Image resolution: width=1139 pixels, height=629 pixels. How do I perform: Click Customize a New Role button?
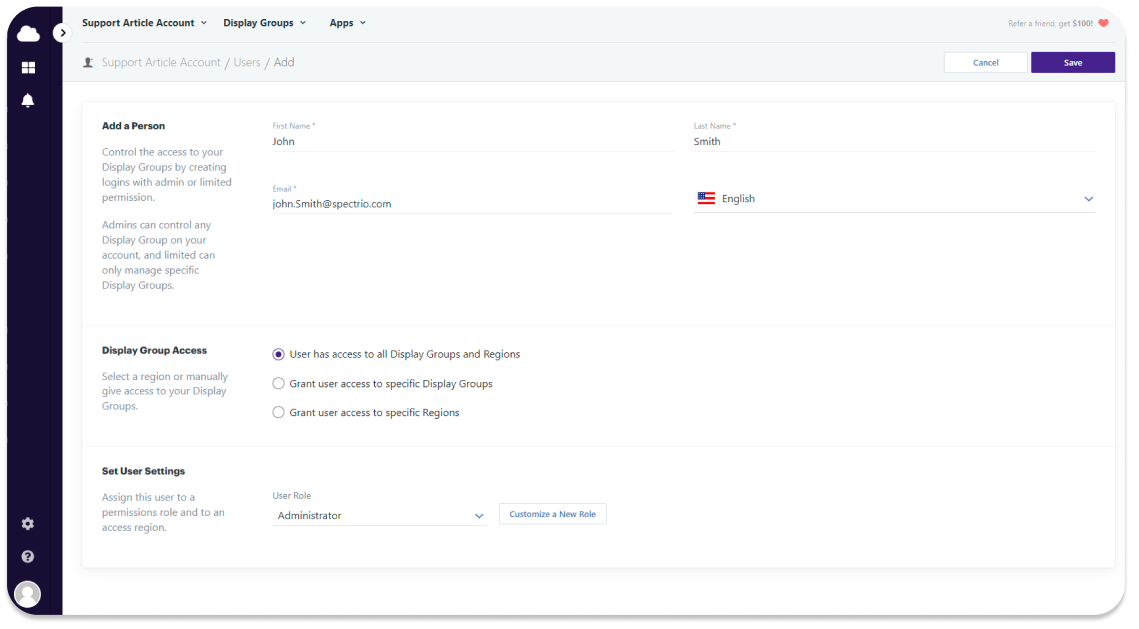[553, 514]
